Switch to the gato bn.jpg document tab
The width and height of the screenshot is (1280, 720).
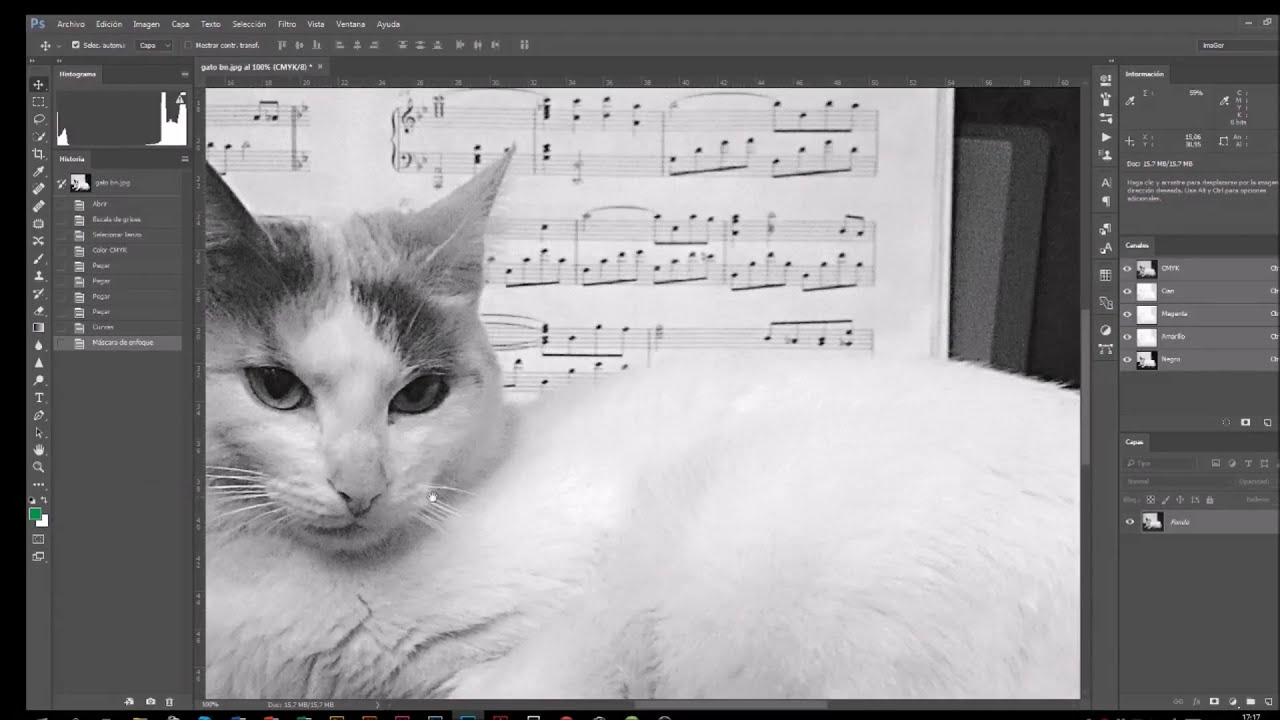[x=256, y=67]
